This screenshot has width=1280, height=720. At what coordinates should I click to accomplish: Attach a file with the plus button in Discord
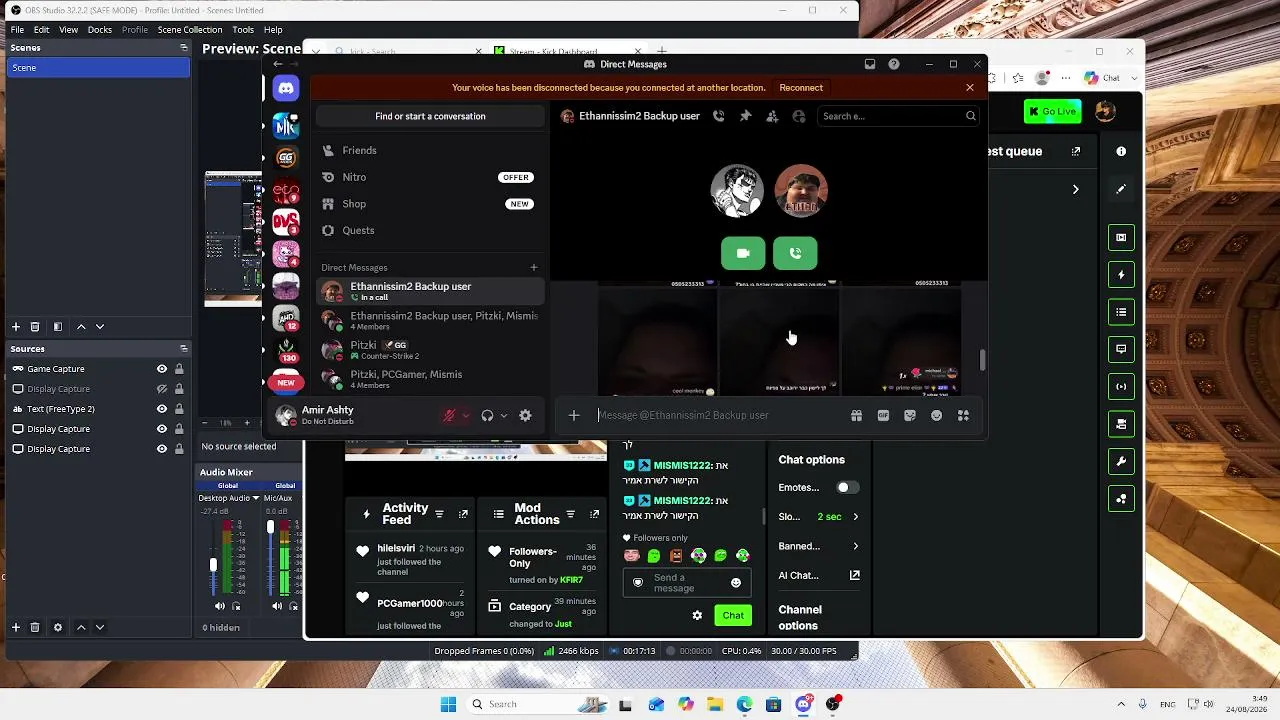click(x=574, y=415)
